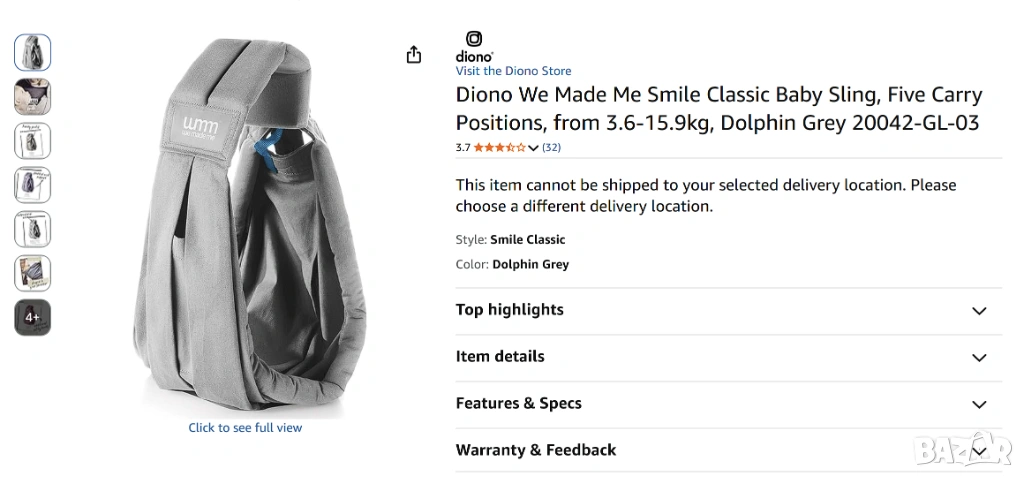Click the share icon above product image
The height and width of the screenshot is (478, 1024).
click(x=414, y=55)
